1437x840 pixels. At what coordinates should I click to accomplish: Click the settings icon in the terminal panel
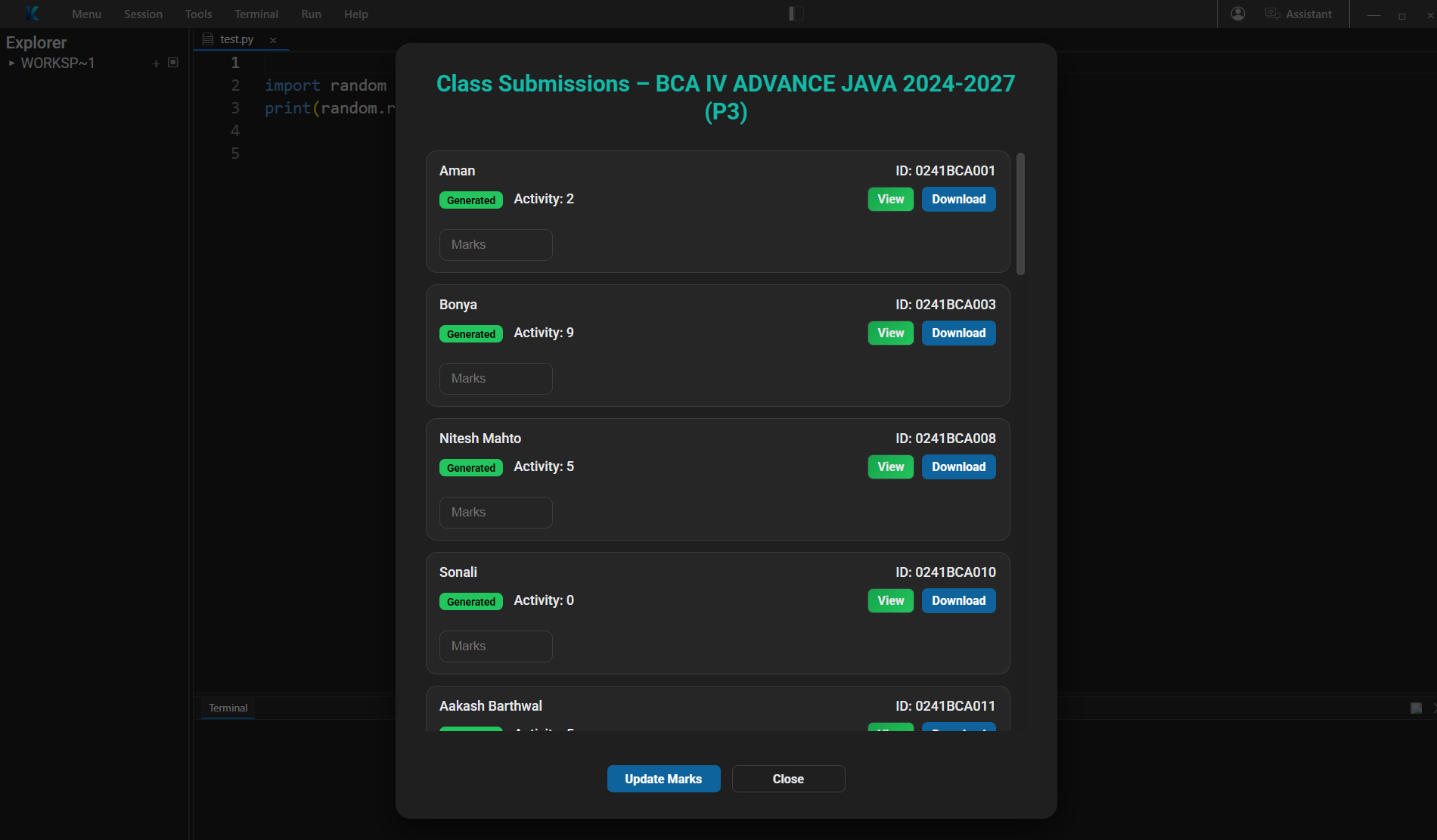pos(1415,708)
